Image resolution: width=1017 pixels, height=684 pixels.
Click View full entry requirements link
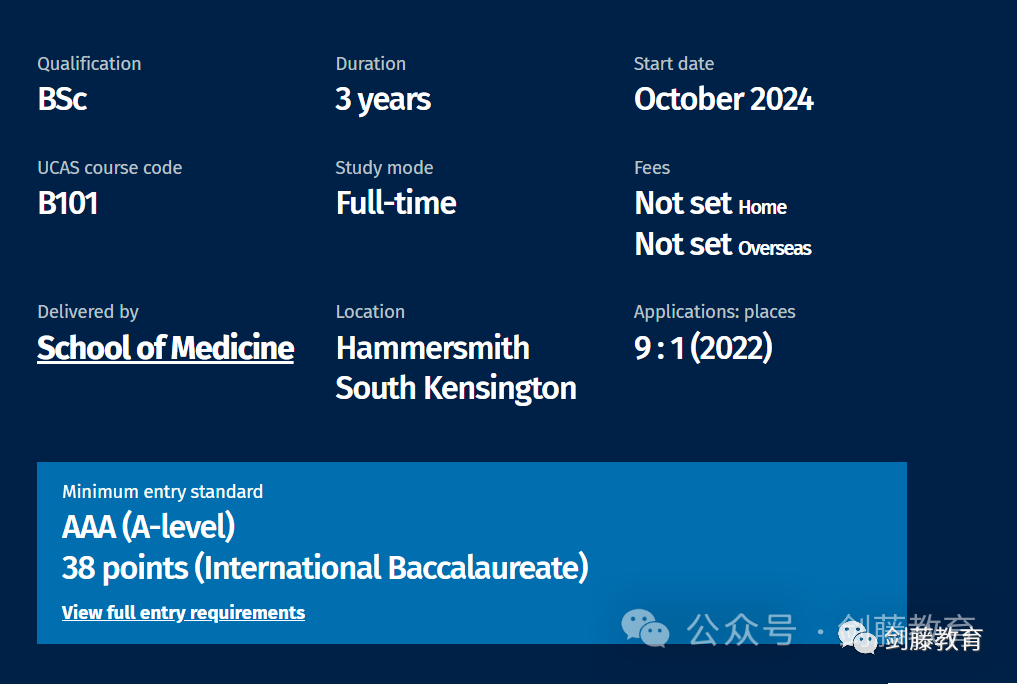[184, 613]
